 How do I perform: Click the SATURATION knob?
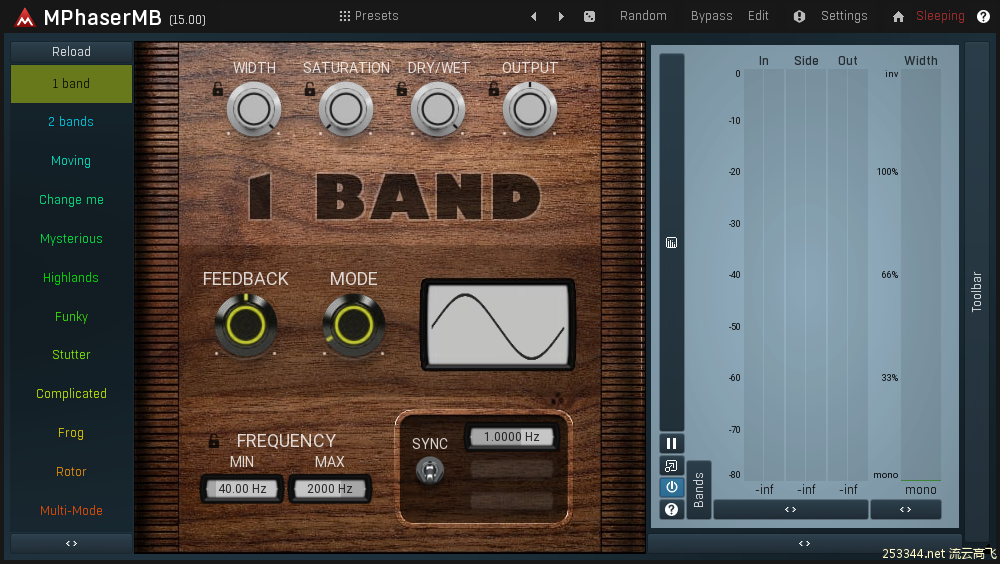346,109
